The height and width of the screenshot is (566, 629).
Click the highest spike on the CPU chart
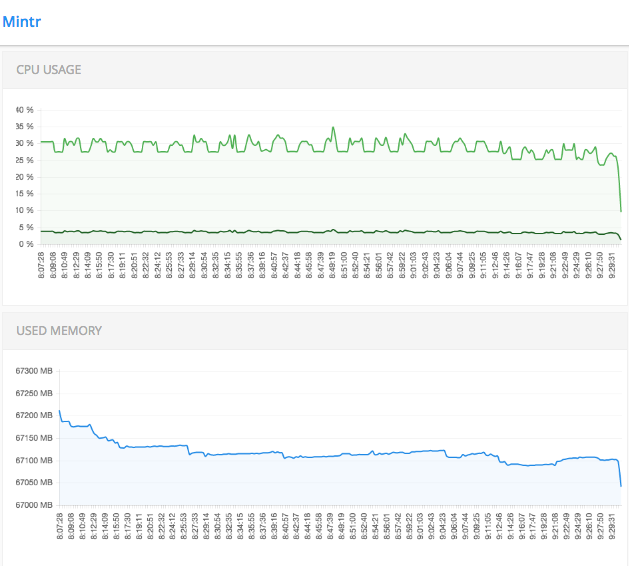coord(334,128)
